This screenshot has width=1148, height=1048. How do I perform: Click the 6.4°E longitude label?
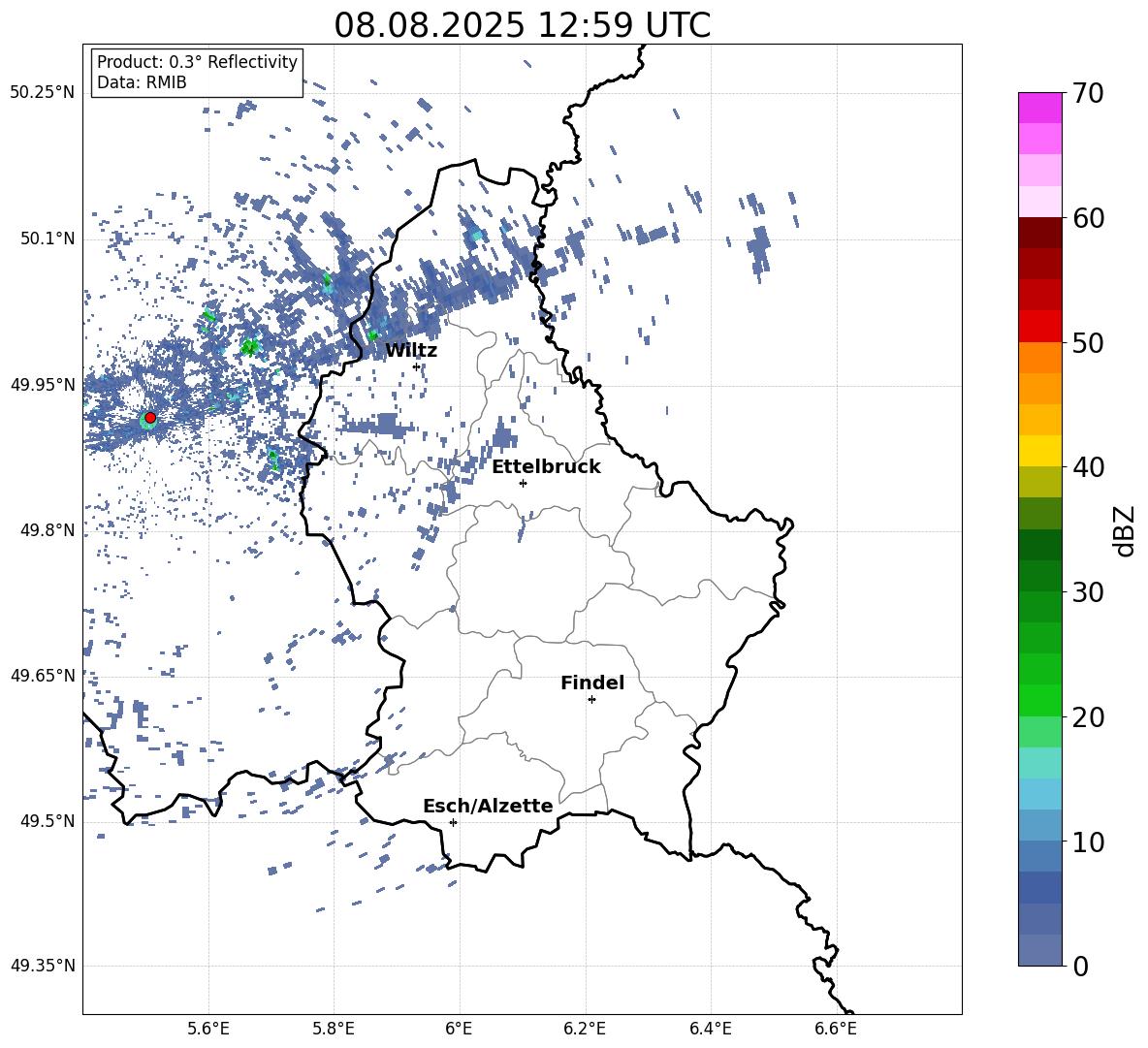pos(710,1029)
